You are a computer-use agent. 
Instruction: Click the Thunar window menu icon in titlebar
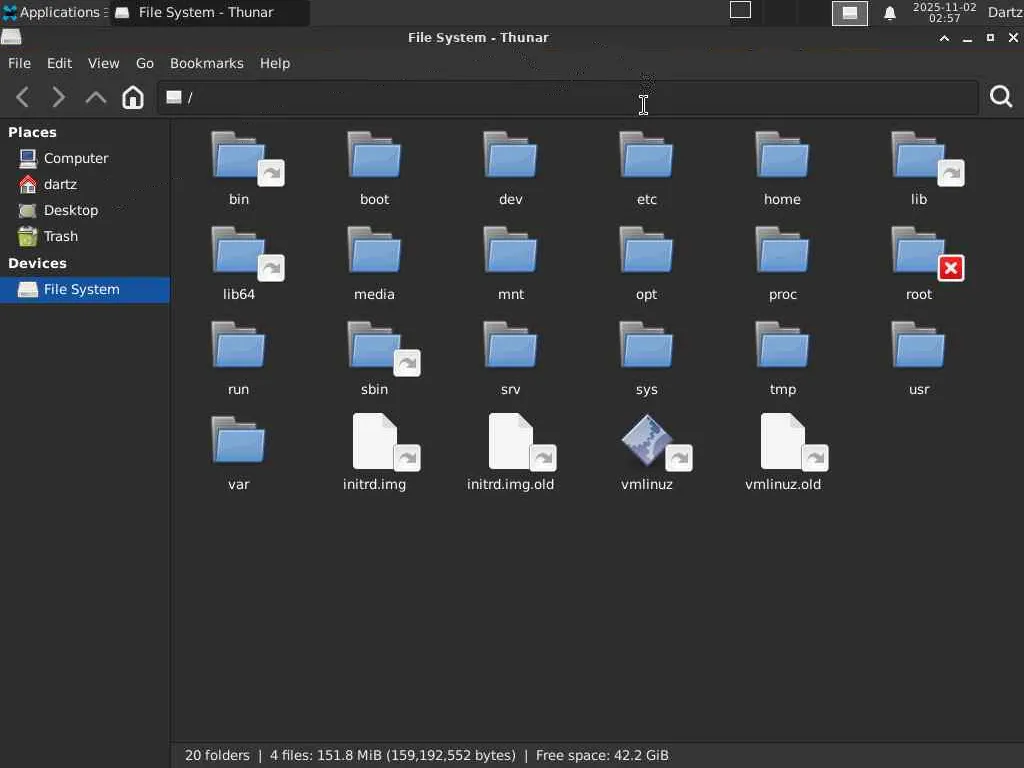pos(11,37)
